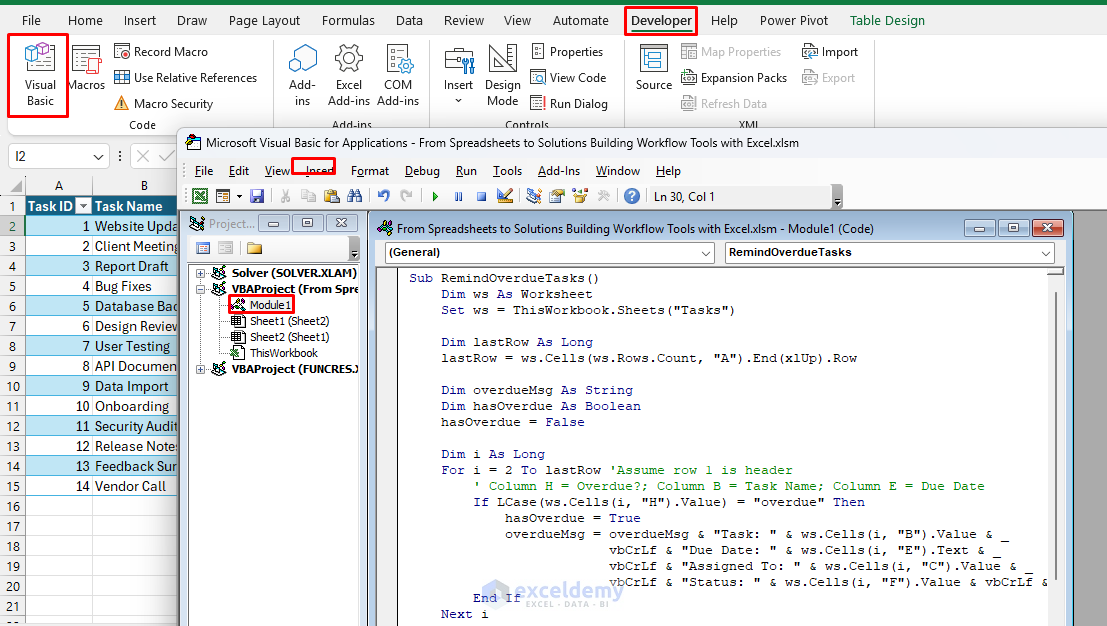Image resolution: width=1107 pixels, height=626 pixels.
Task: Select the 'Bug Fixes' cell in Excel
Action: pyautogui.click(x=135, y=287)
